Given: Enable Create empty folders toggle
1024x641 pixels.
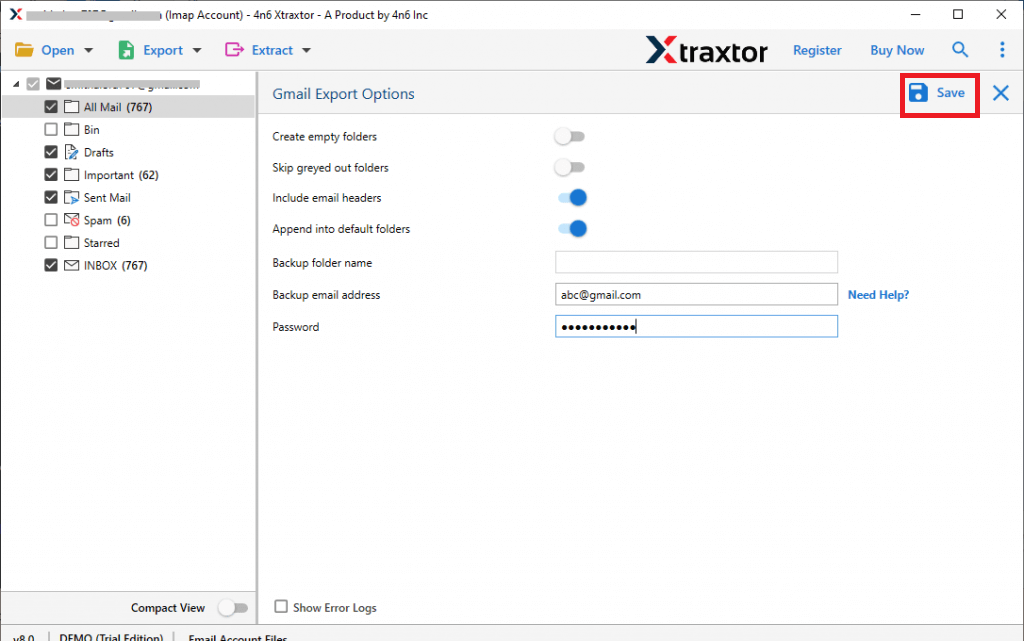Looking at the screenshot, I should pyautogui.click(x=570, y=136).
